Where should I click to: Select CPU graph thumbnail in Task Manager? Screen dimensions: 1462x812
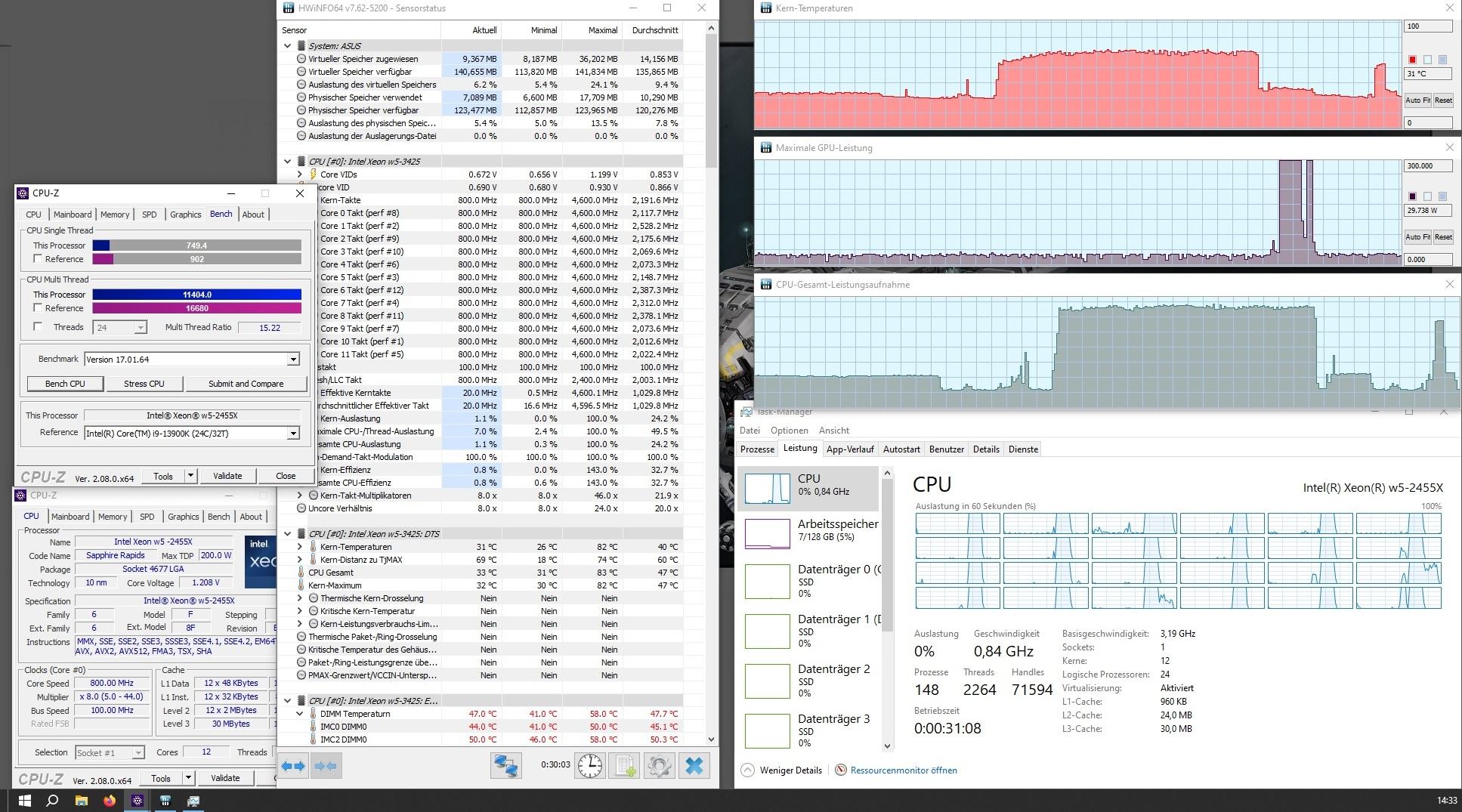tap(767, 488)
